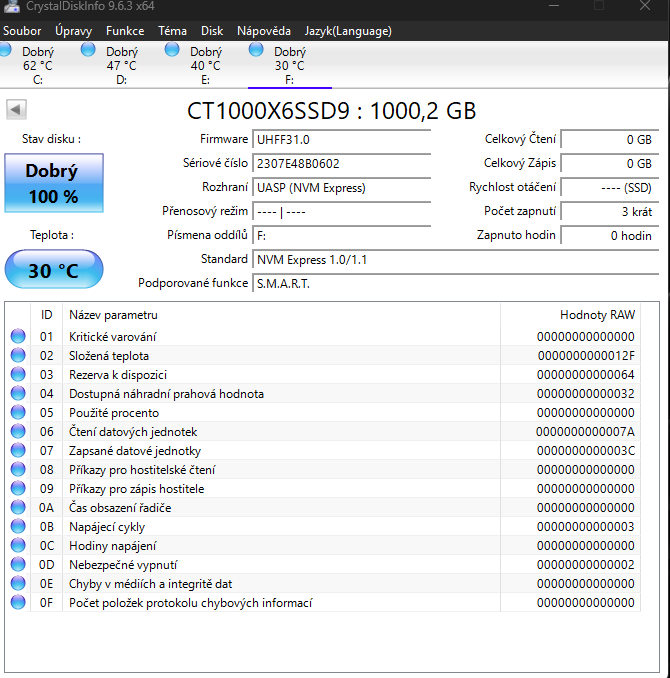Viewport: 670px width, 678px height.
Task: Open the Nápověda menu
Action: coord(264,31)
